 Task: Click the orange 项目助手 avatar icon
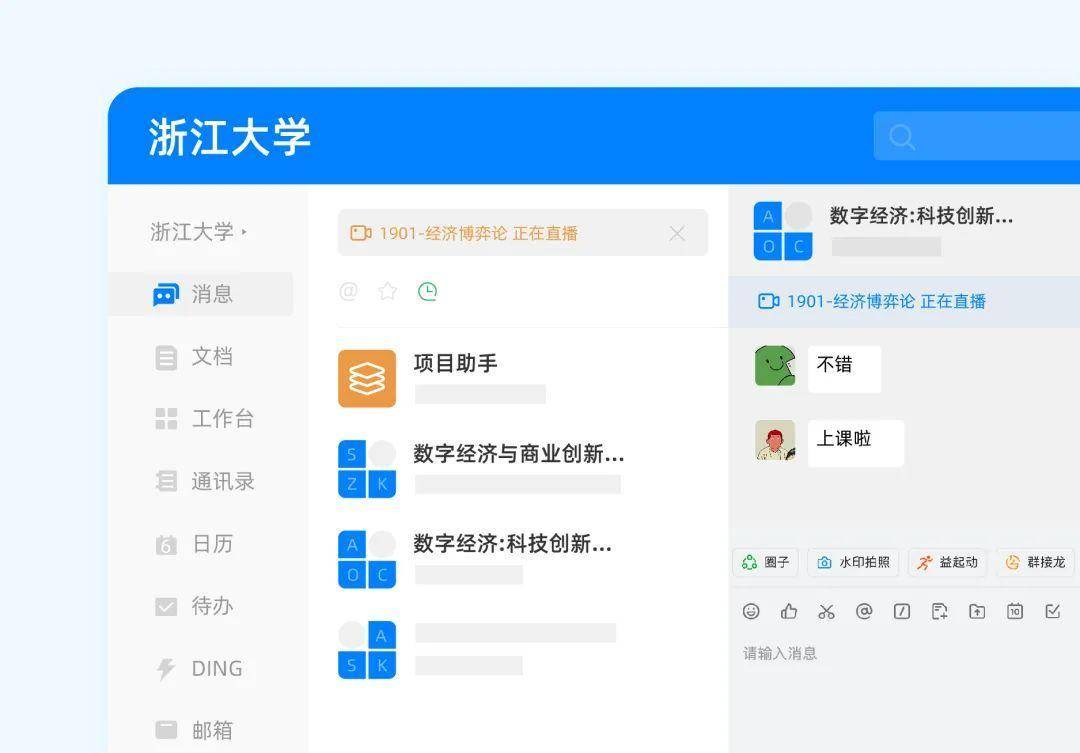click(x=367, y=378)
